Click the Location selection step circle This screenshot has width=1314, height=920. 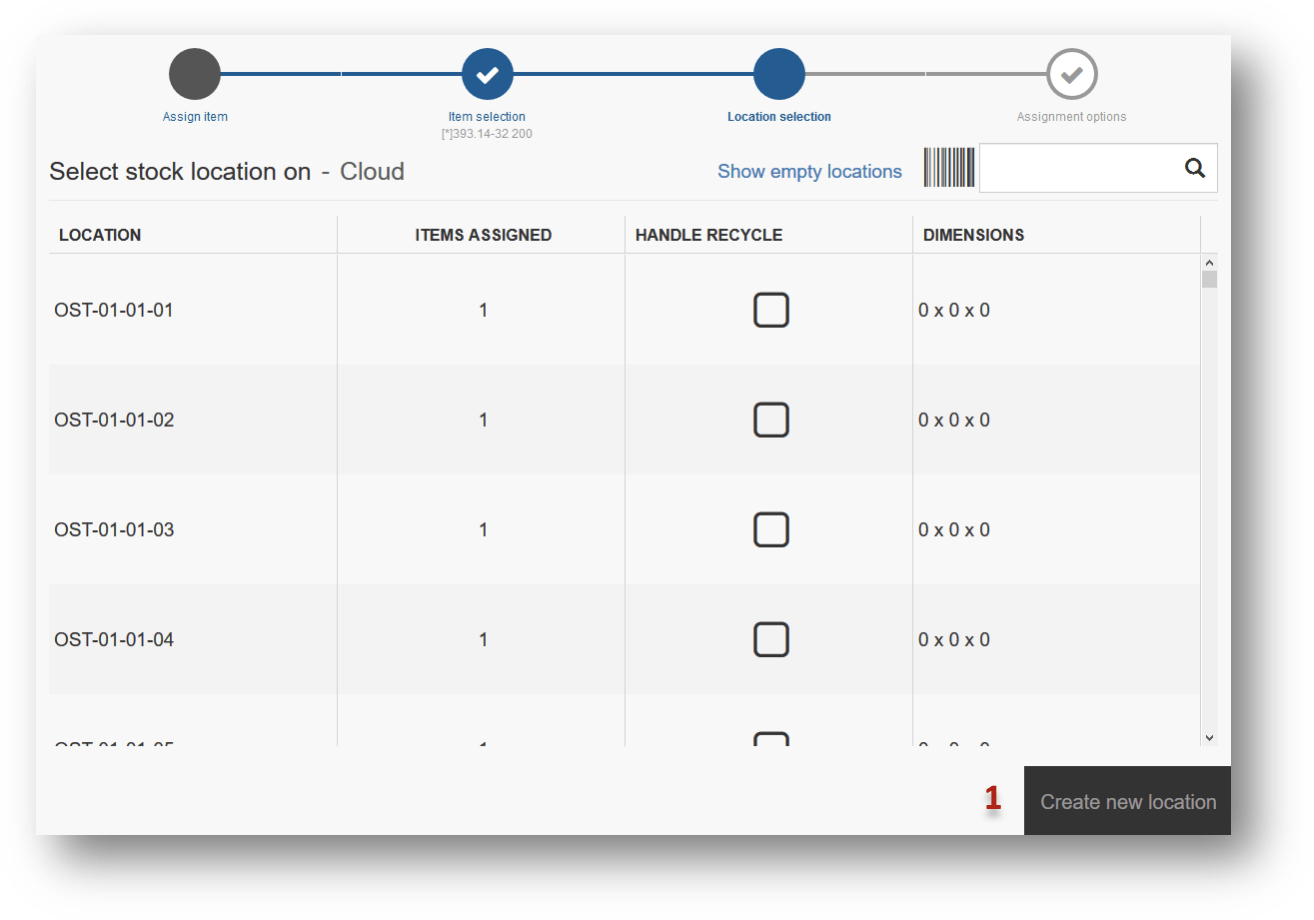pos(779,75)
